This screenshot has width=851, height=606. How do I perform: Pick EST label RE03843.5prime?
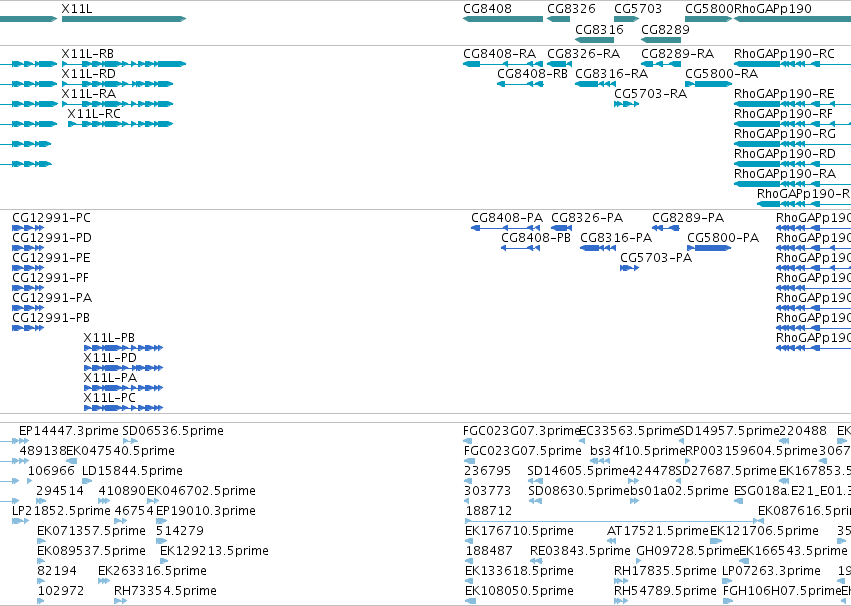click(580, 551)
